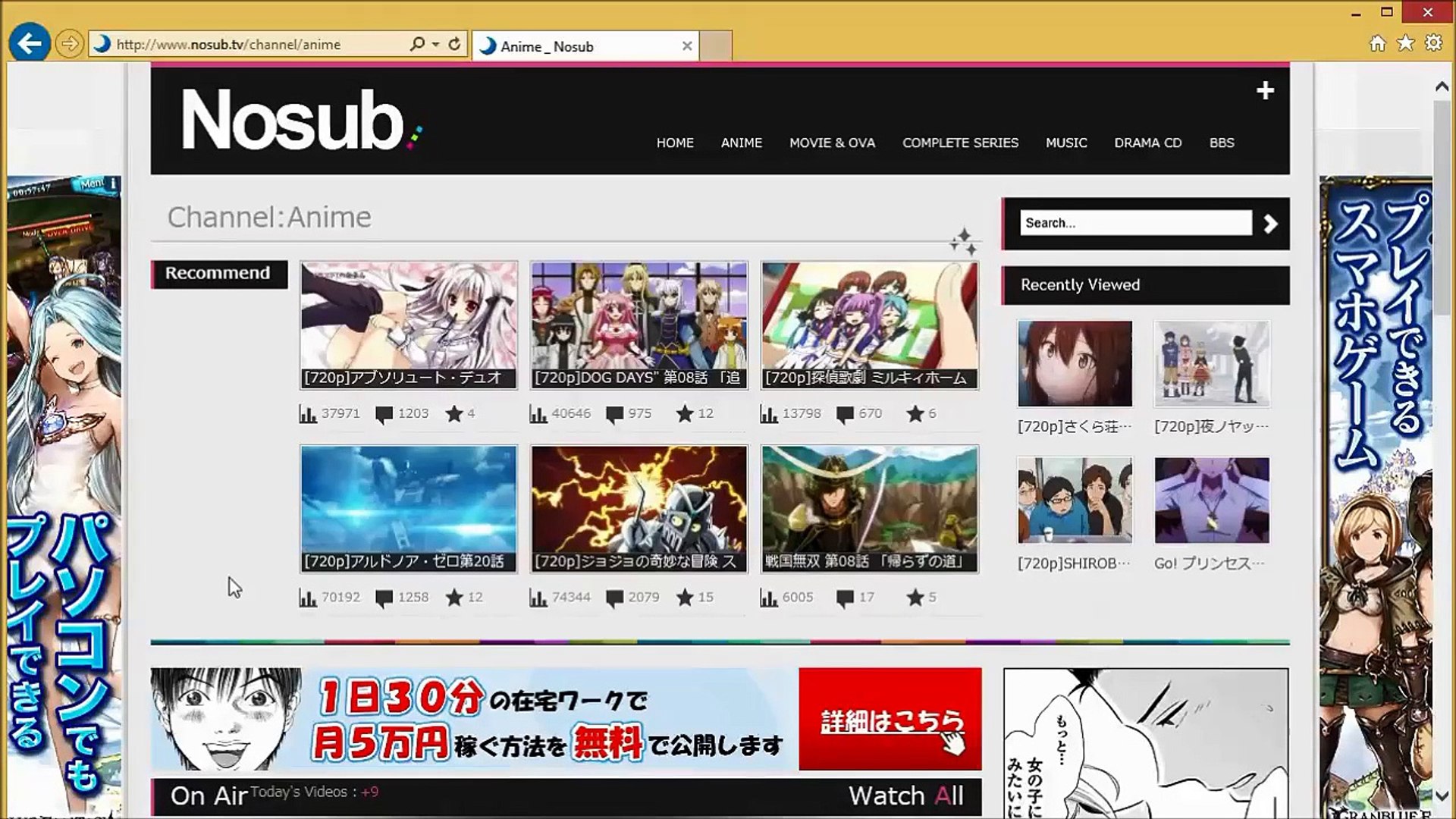Click the comment icon beside 17
This screenshot has height=819, width=1456.
click(x=846, y=598)
